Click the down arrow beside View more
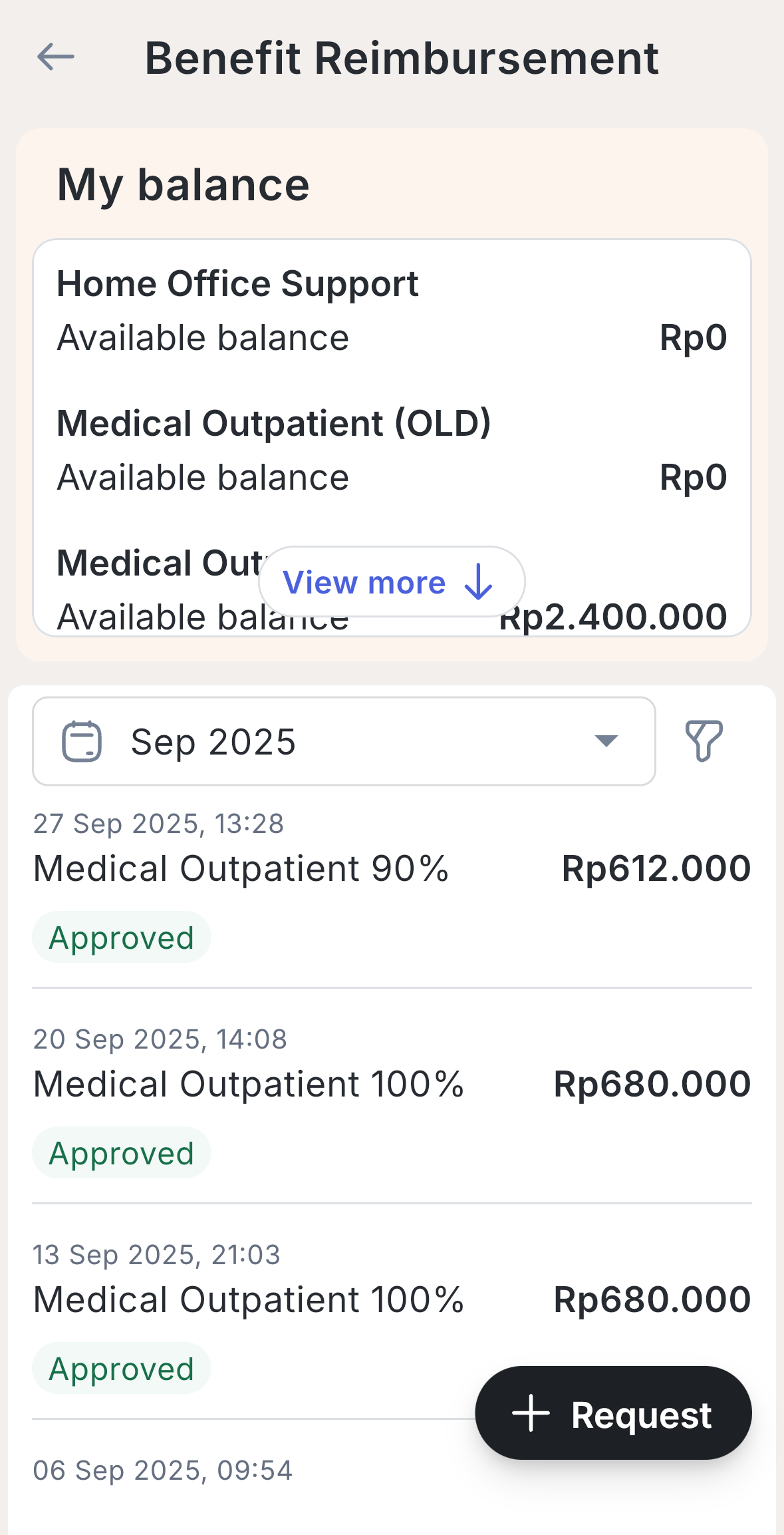Screen dimensions: 784x1535 [x=478, y=582]
